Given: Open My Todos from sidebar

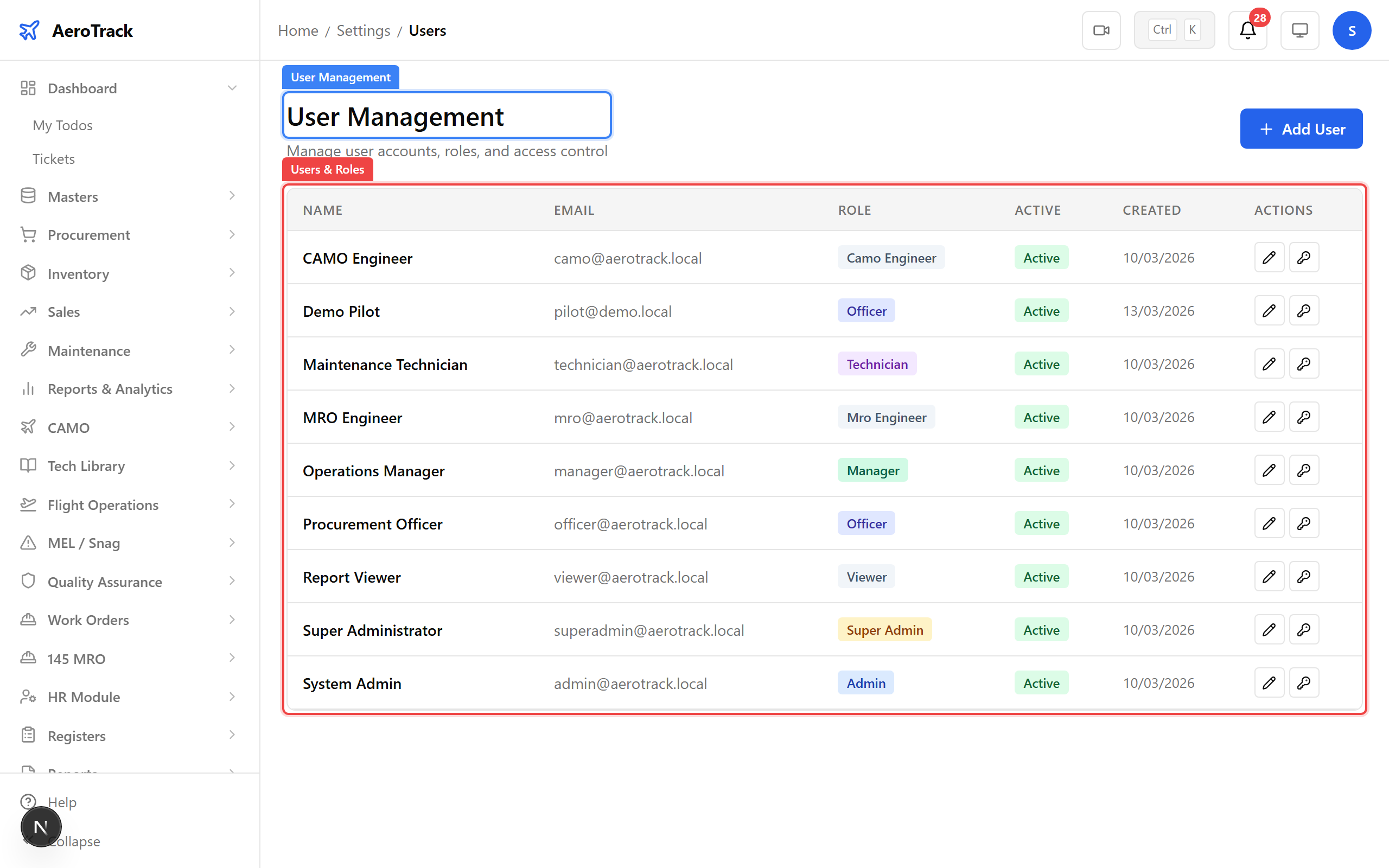Looking at the screenshot, I should [62, 125].
